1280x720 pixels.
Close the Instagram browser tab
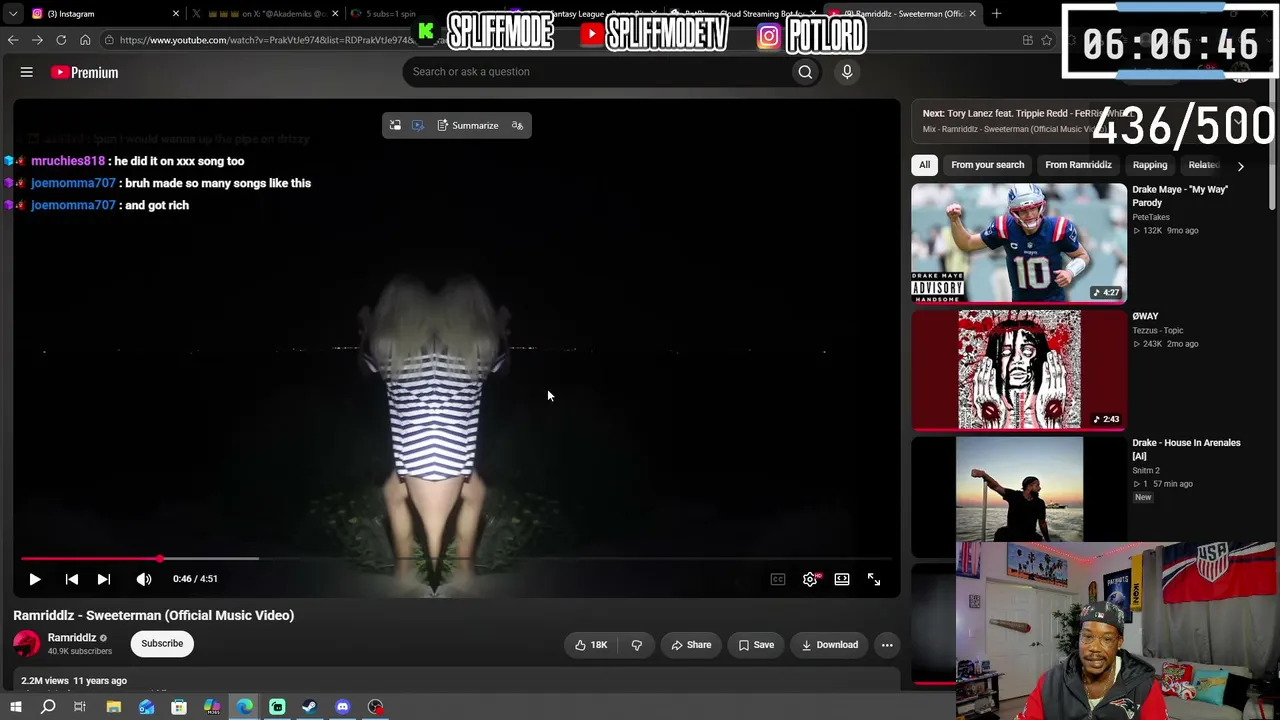[x=176, y=14]
